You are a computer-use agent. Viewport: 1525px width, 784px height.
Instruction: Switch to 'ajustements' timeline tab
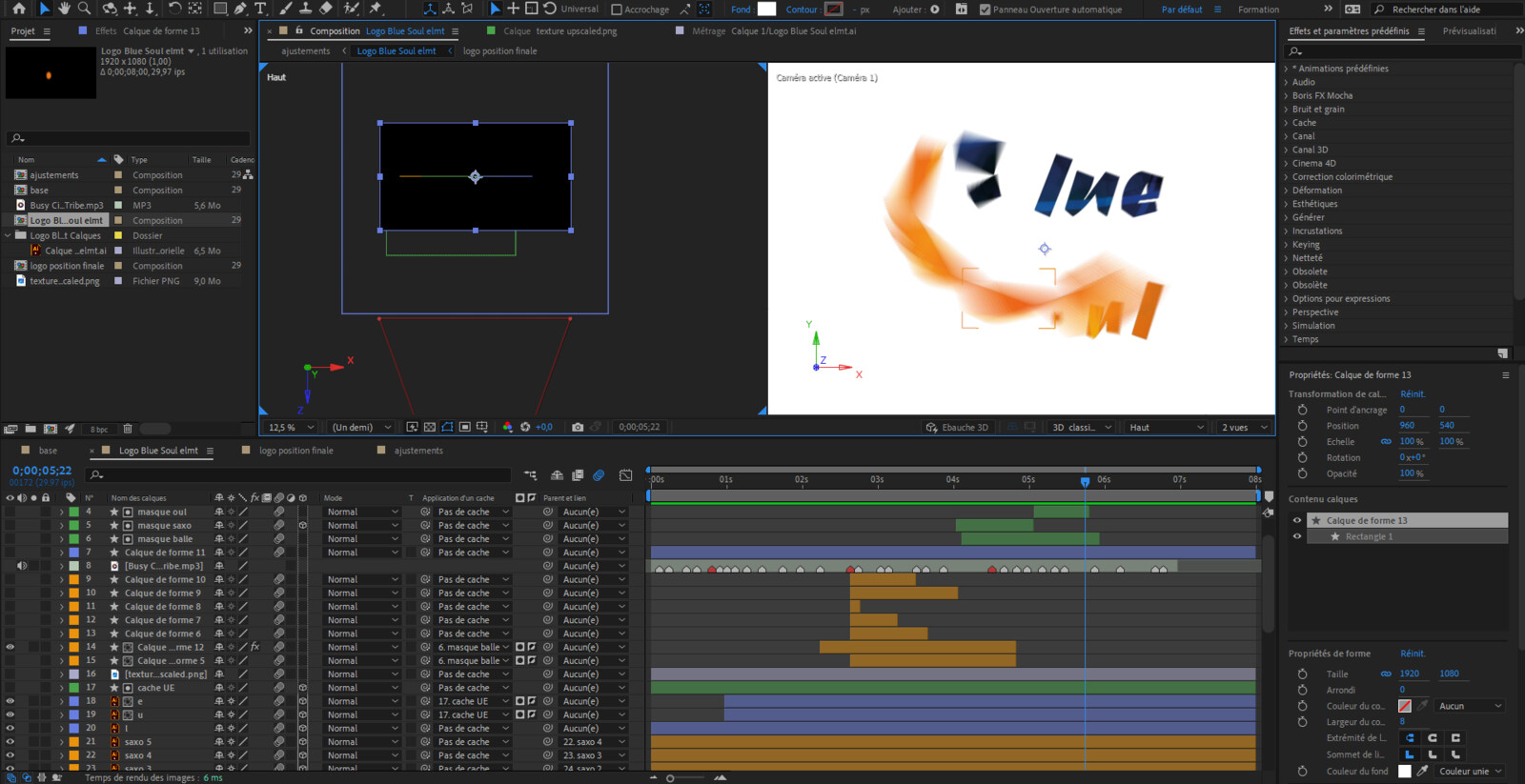point(418,451)
